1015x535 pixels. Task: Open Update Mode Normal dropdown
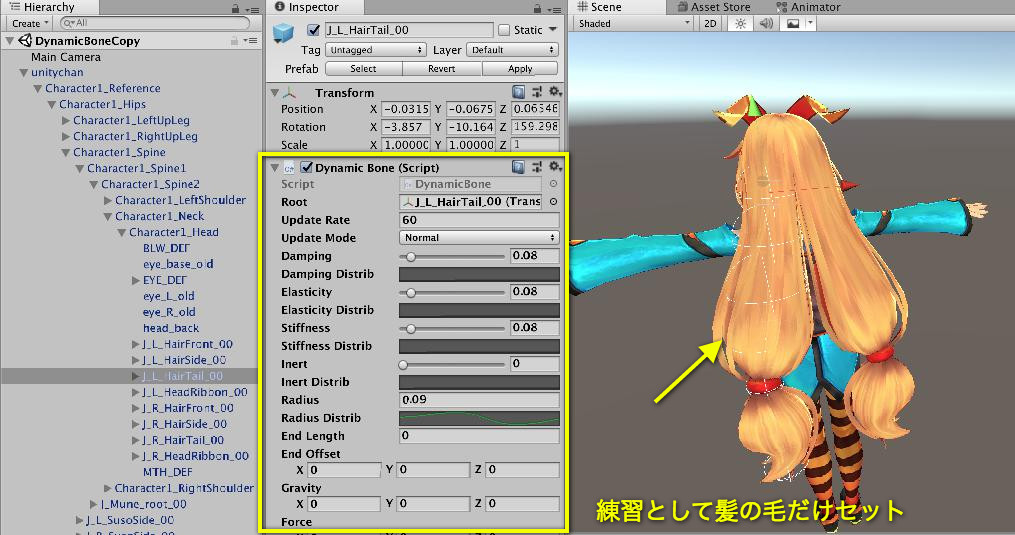click(479, 238)
